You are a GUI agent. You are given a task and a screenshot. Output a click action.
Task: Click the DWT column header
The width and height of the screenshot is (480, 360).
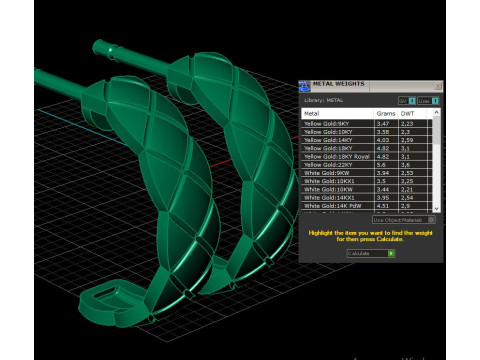coord(412,114)
